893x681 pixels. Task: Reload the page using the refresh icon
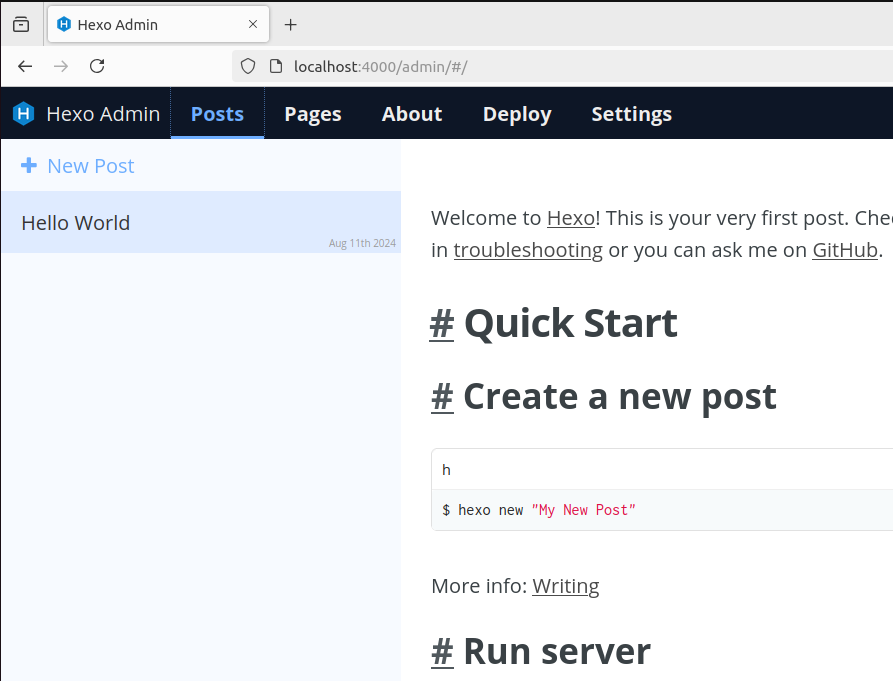(x=96, y=66)
